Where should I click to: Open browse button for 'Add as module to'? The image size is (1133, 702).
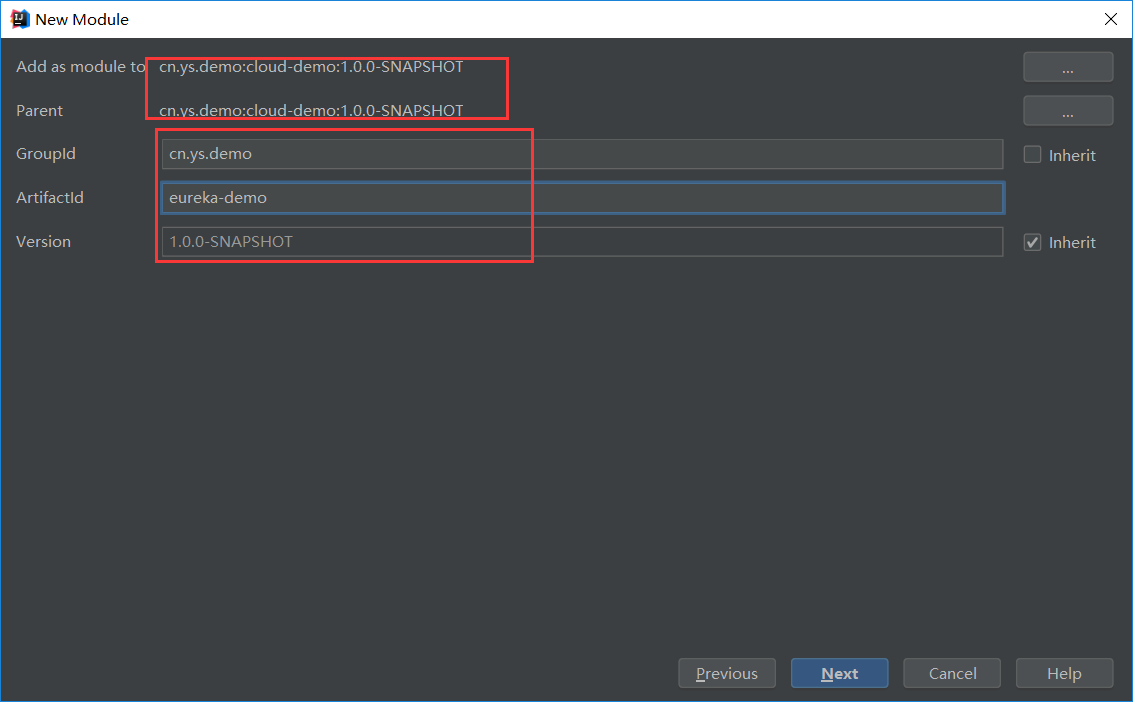pyautogui.click(x=1068, y=67)
